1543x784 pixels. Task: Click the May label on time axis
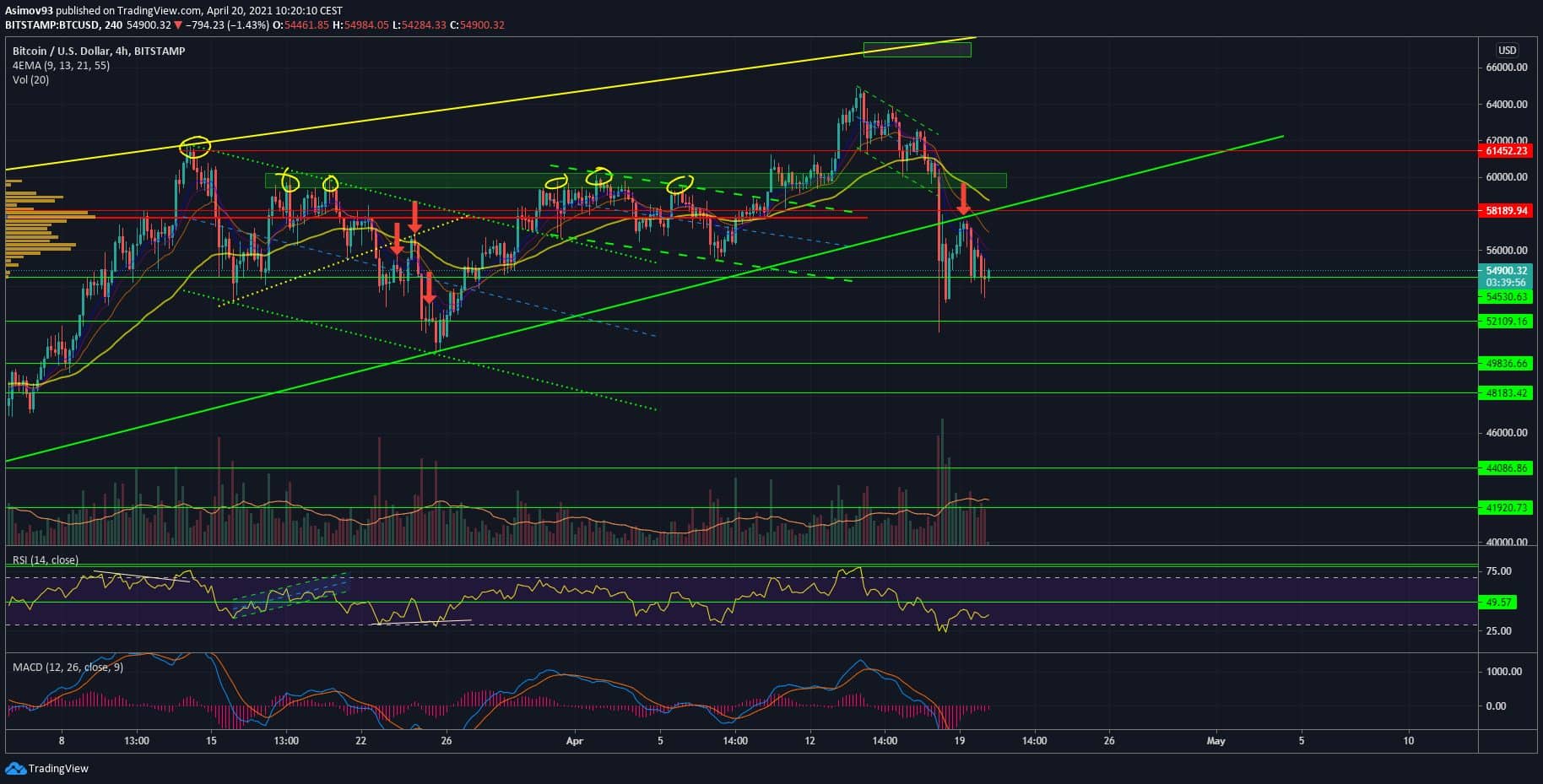pos(1215,741)
